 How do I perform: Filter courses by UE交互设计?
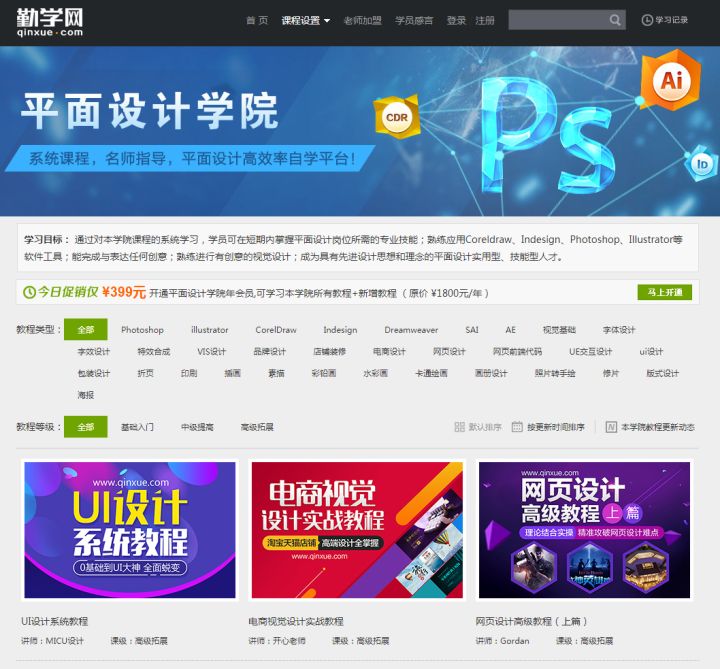click(x=591, y=352)
